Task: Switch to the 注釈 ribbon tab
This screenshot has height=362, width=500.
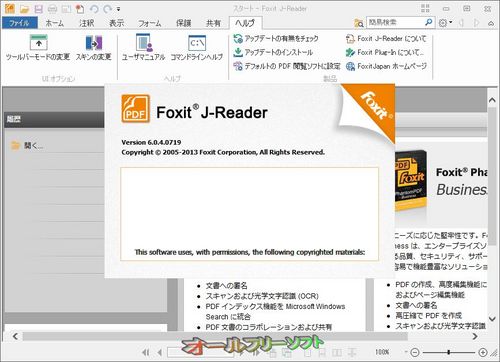Action: (x=87, y=23)
